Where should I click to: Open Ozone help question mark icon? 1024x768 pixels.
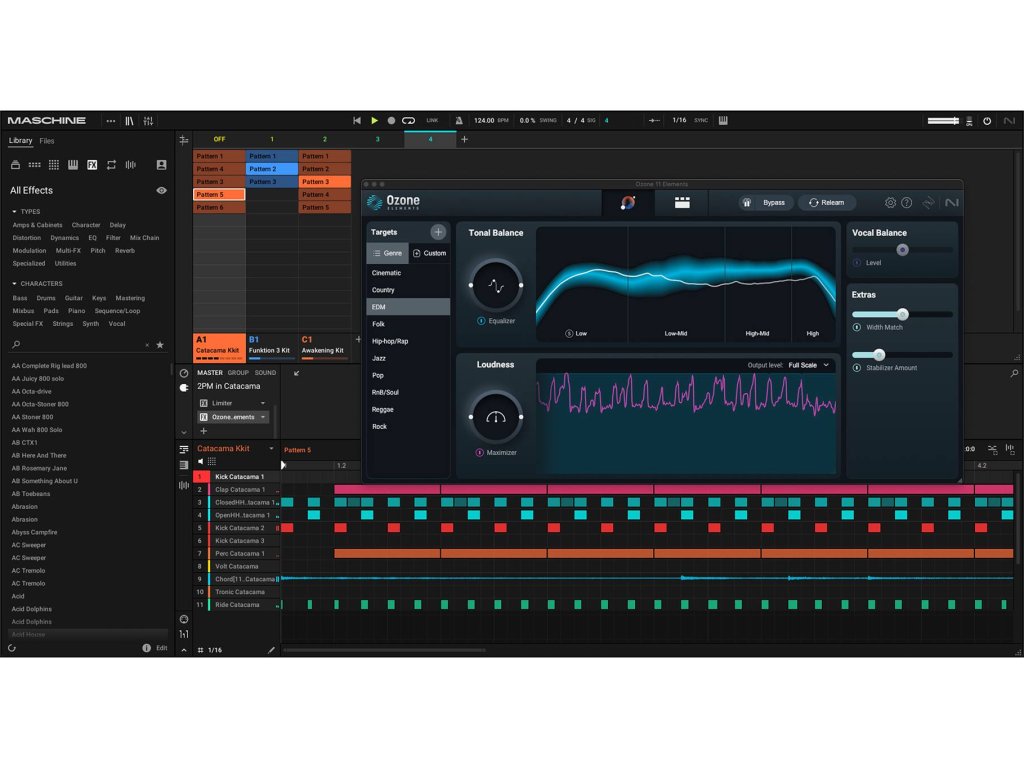pos(906,203)
